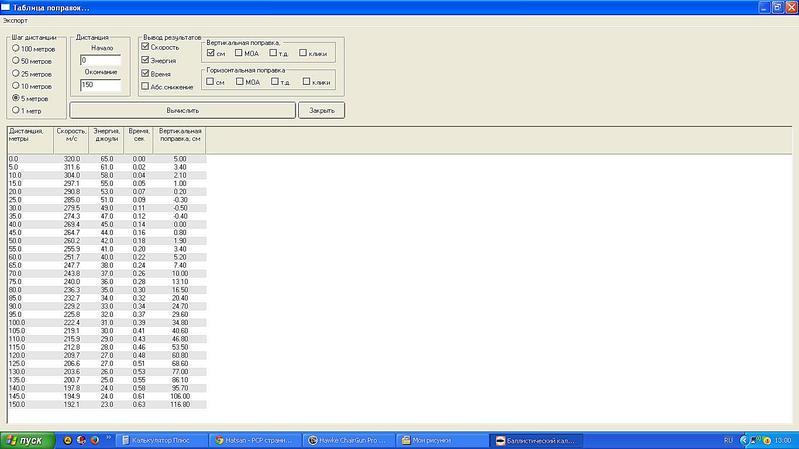
Task: Click velocity value 260.2
Action: [x=72, y=241]
